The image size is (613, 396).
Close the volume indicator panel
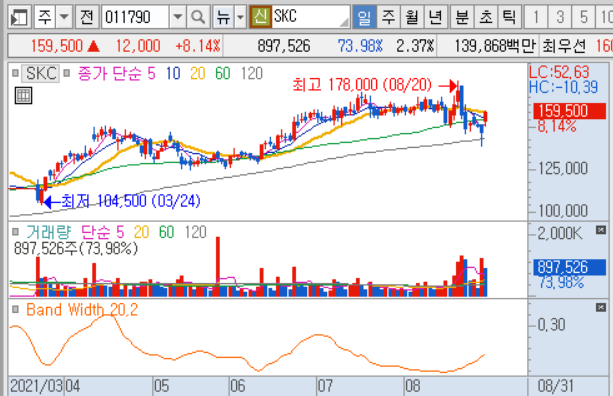601,230
